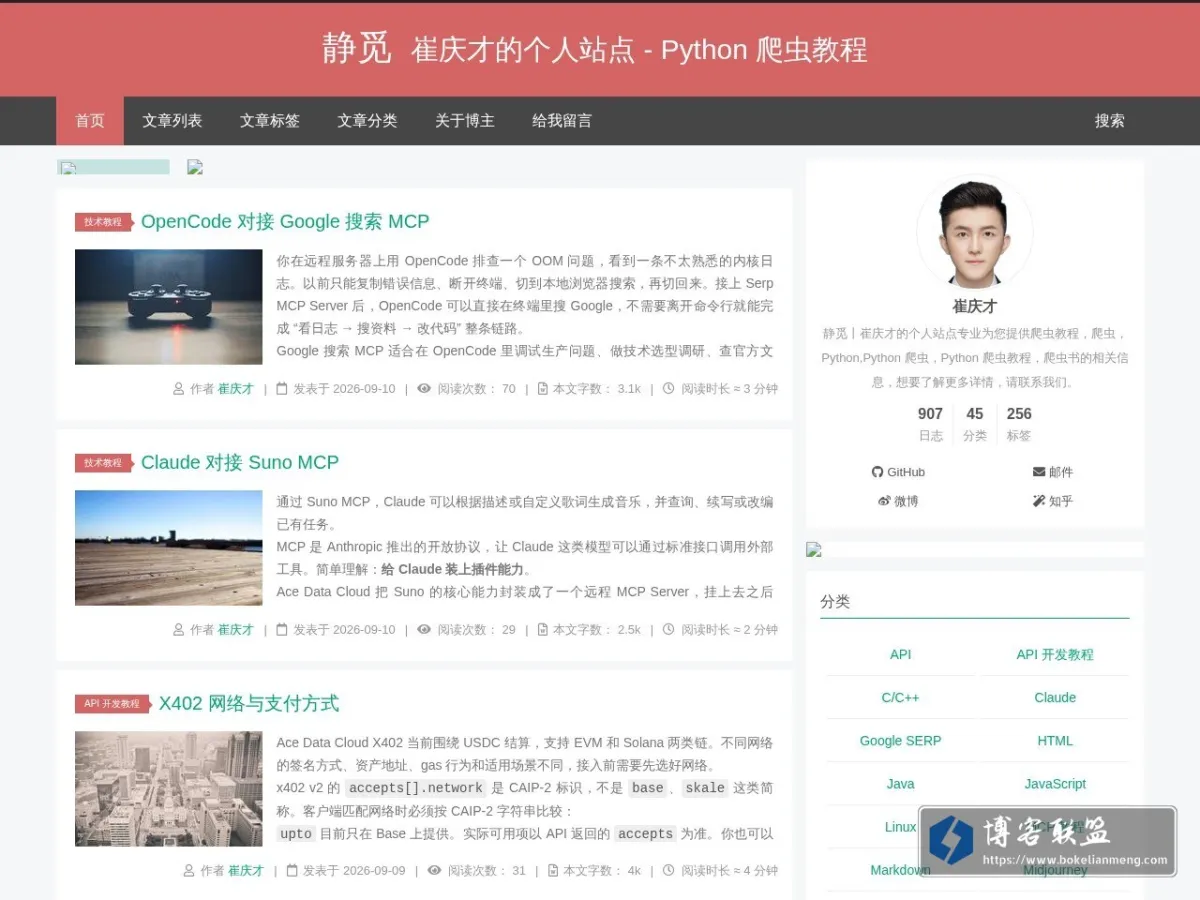
Task: Click the game controller thumbnail image
Action: (x=169, y=307)
